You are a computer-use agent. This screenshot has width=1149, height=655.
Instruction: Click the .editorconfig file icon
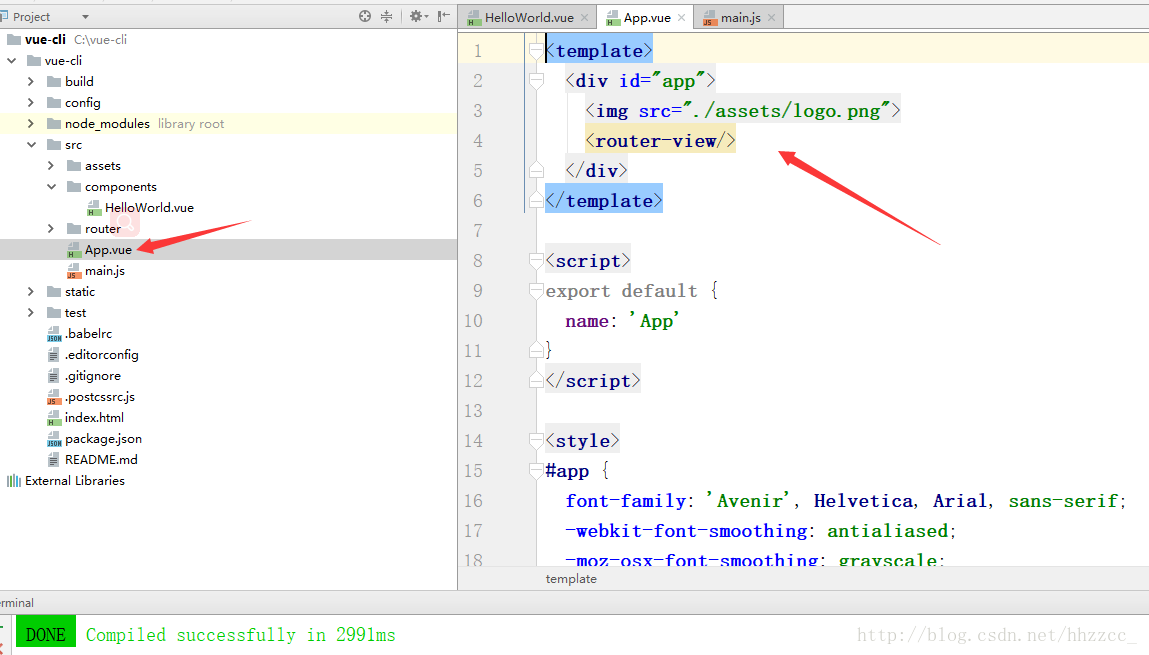[53, 355]
